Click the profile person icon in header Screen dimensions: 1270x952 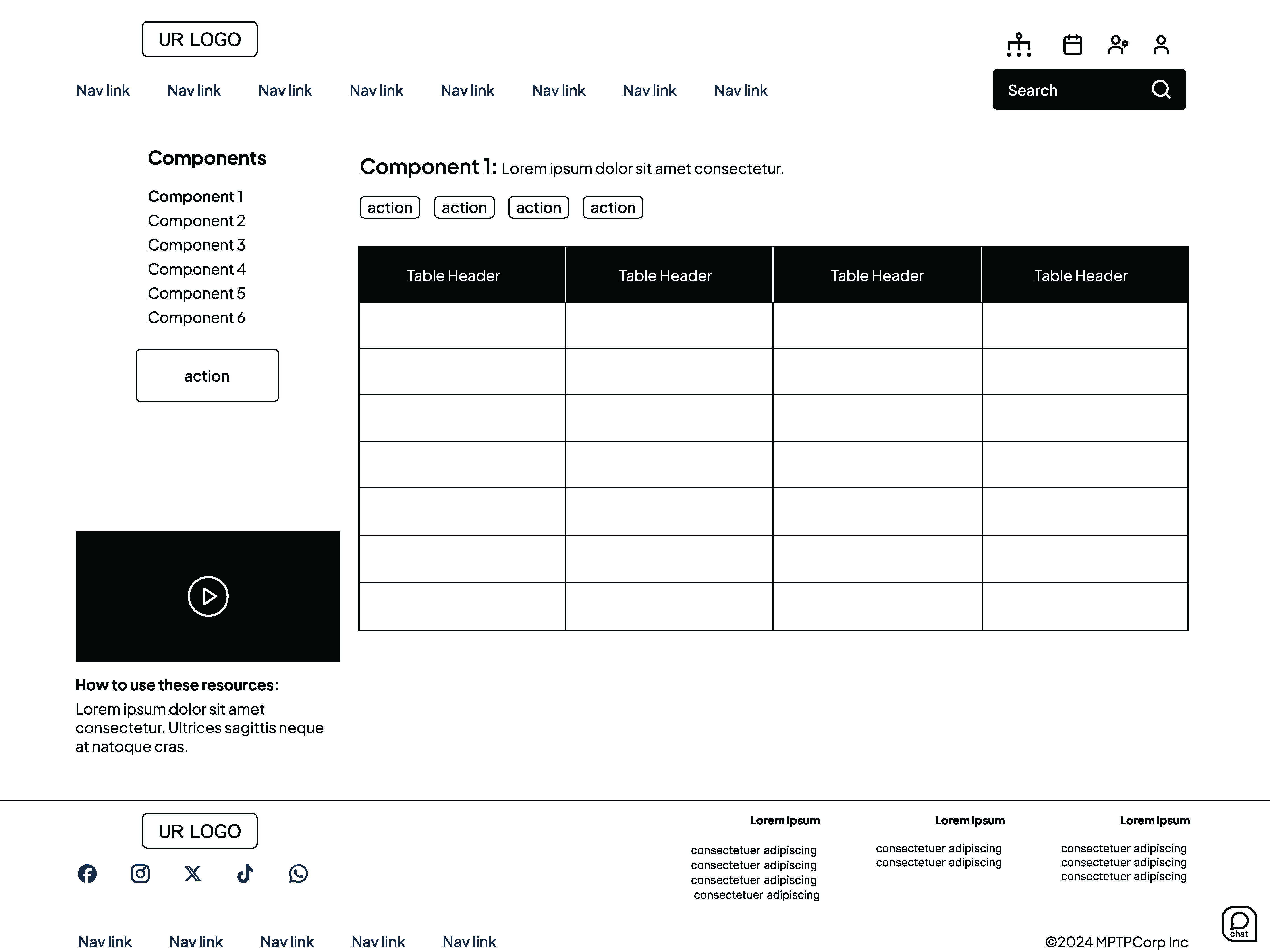(x=1161, y=45)
